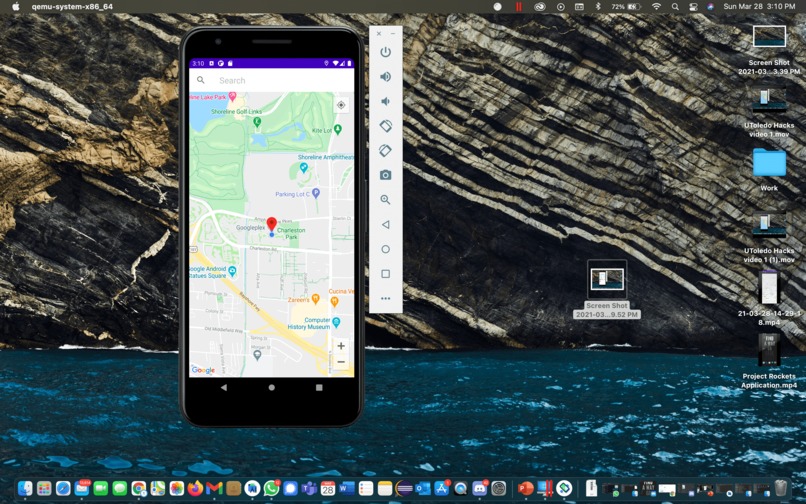
Task: Click the Android home button on phone
Action: 271,387
